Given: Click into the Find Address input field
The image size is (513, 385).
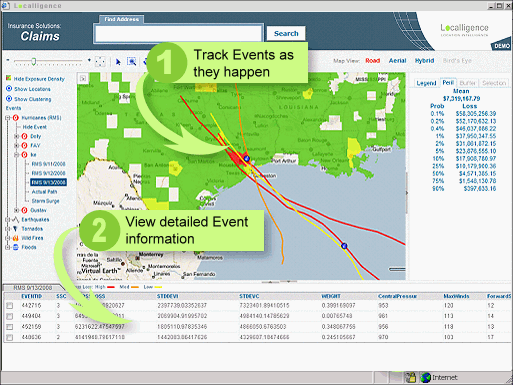Looking at the screenshot, I should (178, 34).
